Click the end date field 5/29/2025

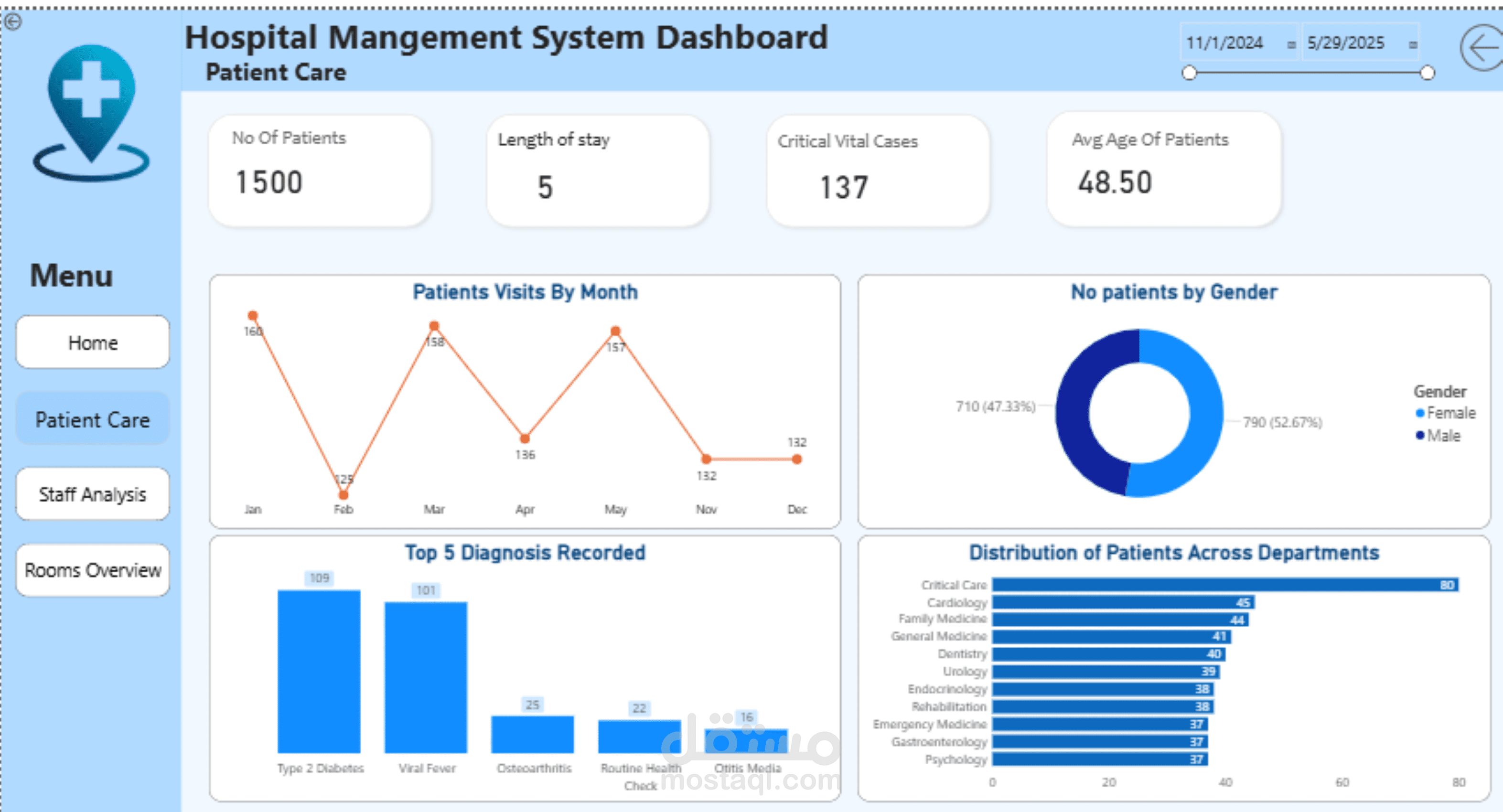tap(1345, 43)
